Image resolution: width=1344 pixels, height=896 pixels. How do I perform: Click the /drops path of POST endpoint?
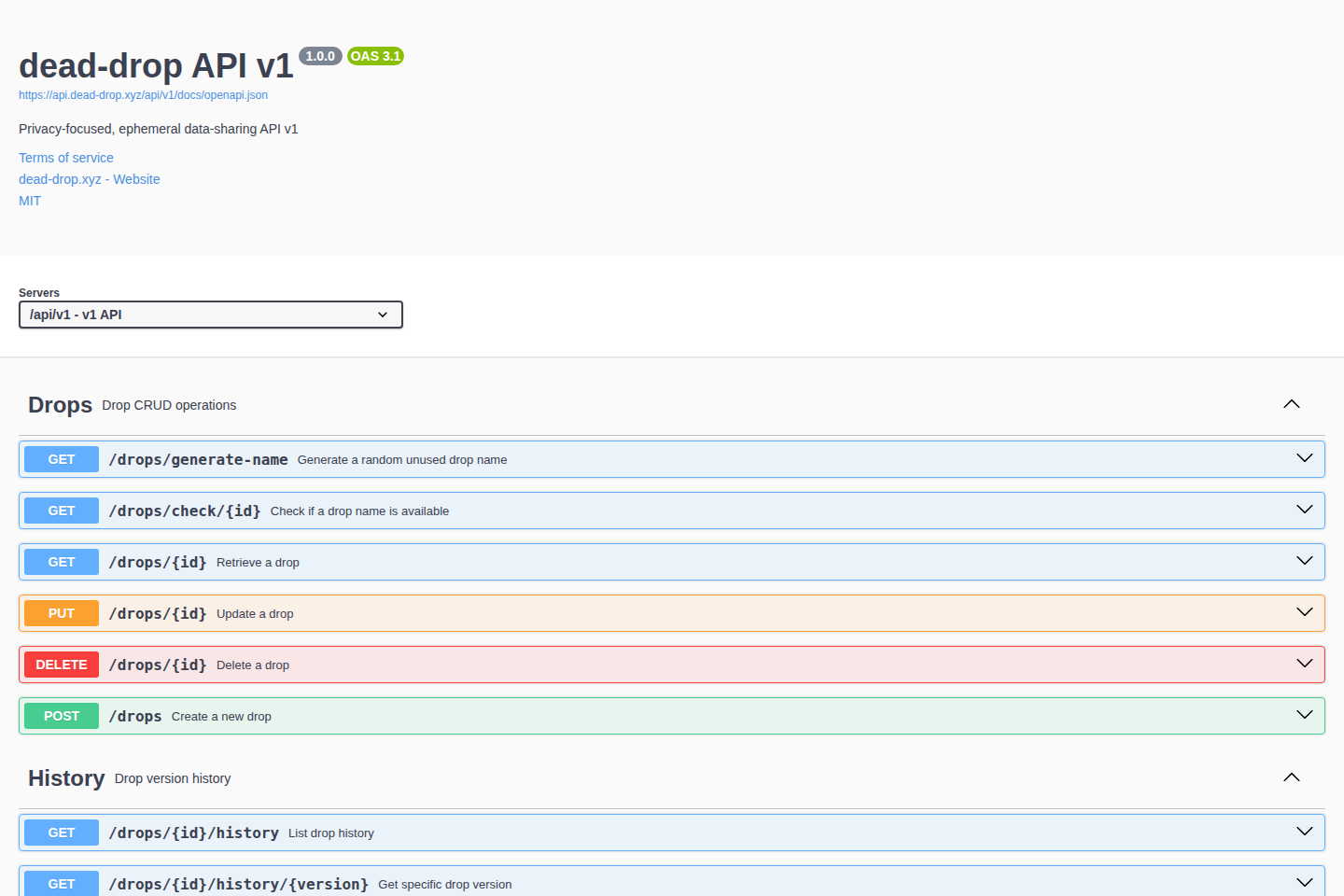pyautogui.click(x=135, y=716)
